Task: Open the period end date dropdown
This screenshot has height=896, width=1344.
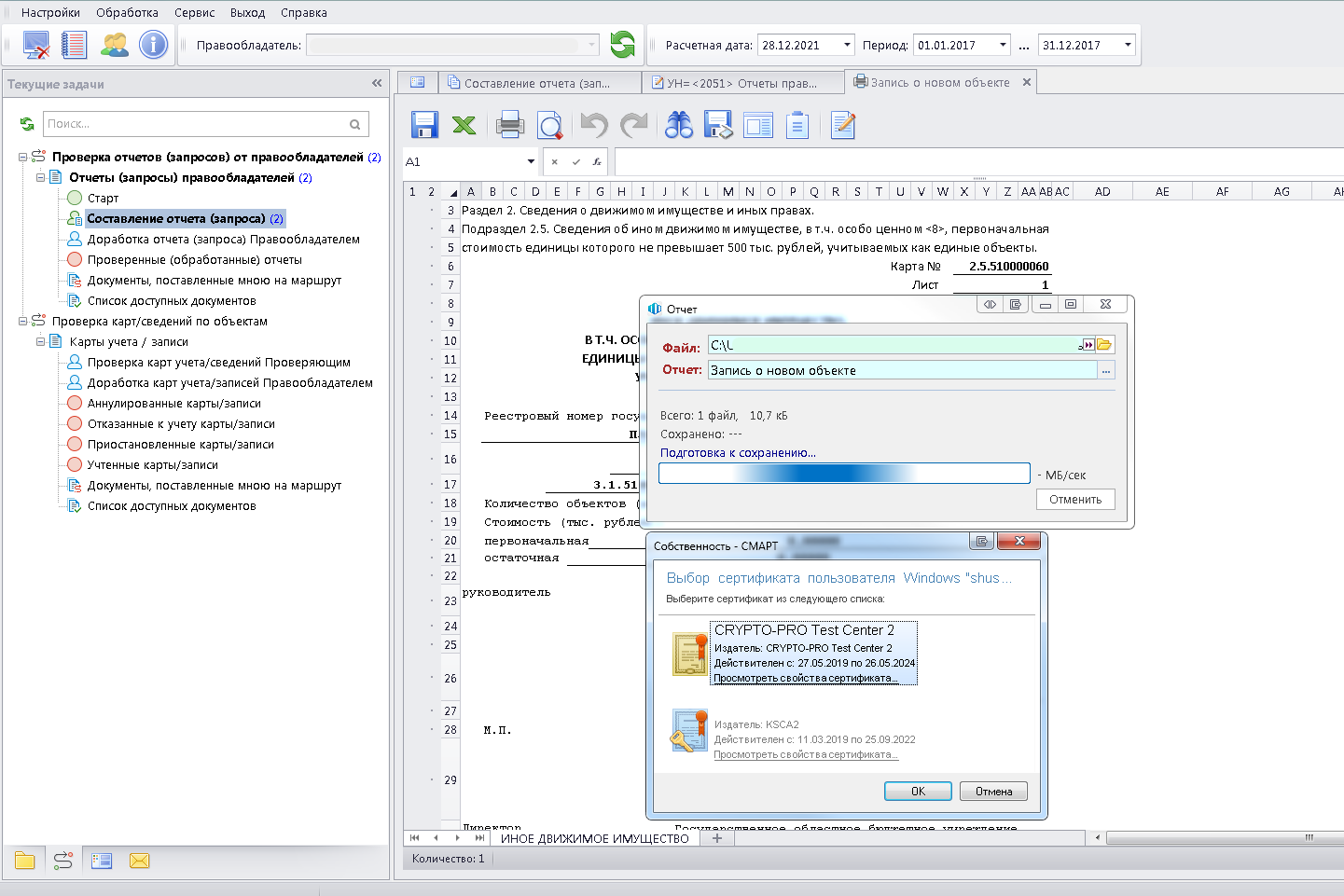Action: click(x=1128, y=45)
